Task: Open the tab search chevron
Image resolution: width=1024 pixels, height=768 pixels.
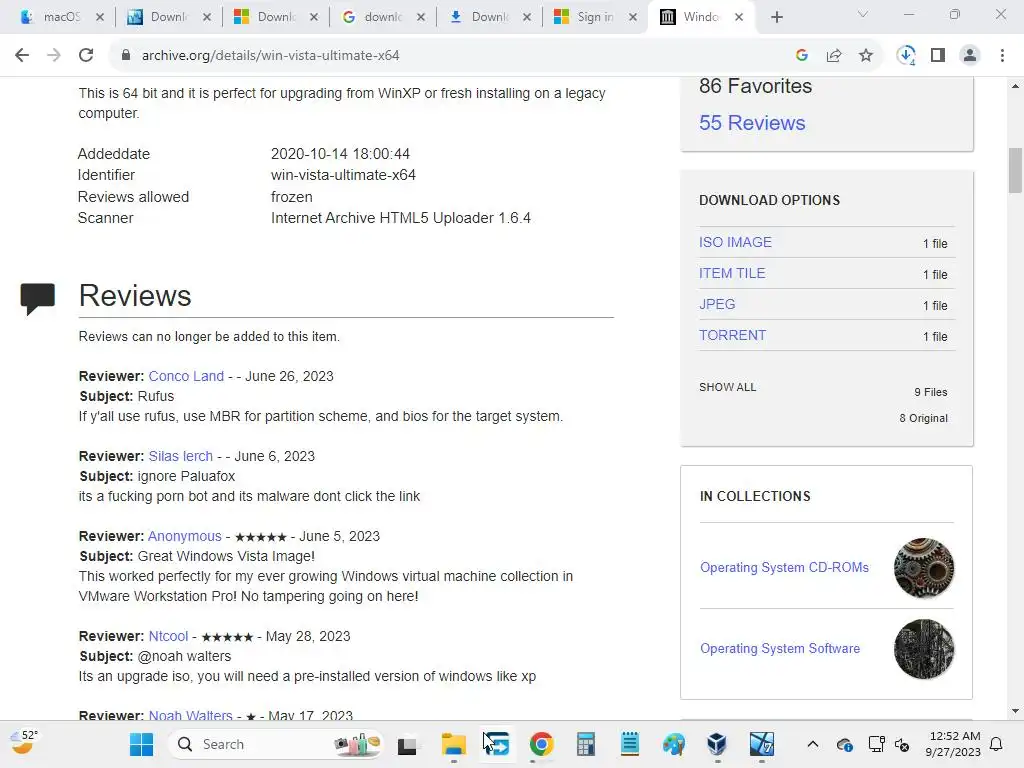Action: click(863, 14)
